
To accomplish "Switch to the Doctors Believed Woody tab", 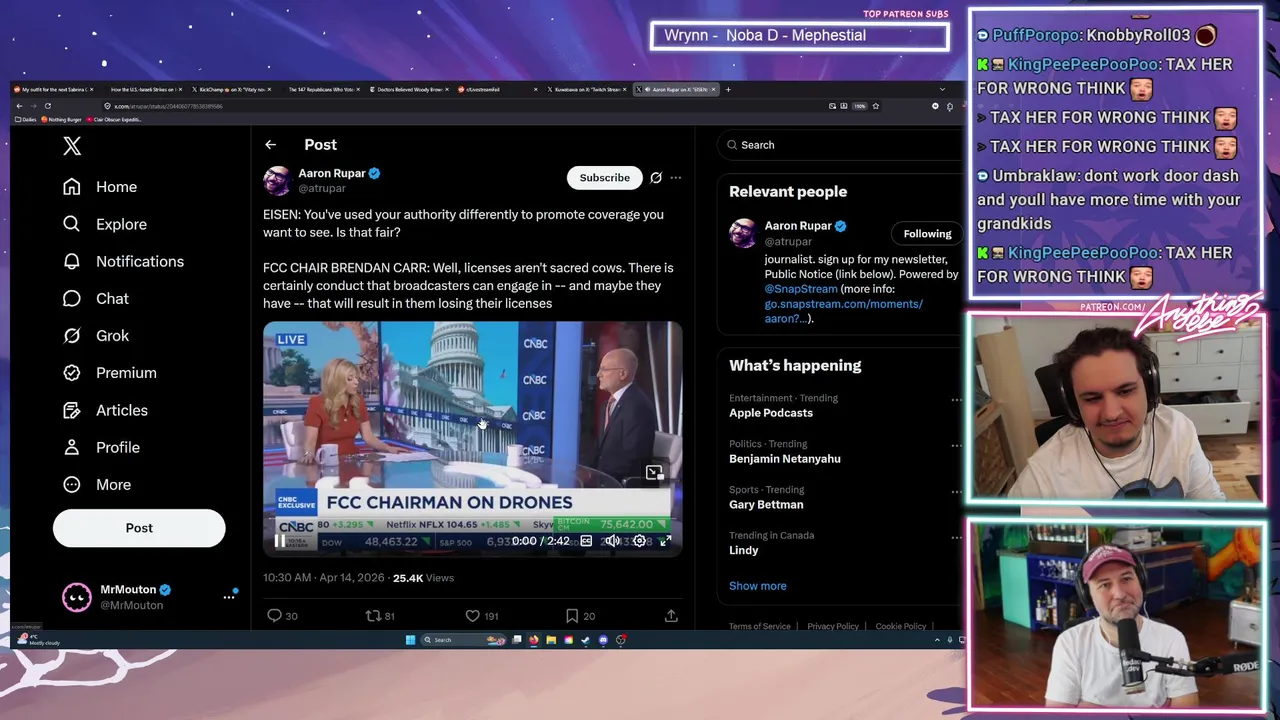I will 410,89.
